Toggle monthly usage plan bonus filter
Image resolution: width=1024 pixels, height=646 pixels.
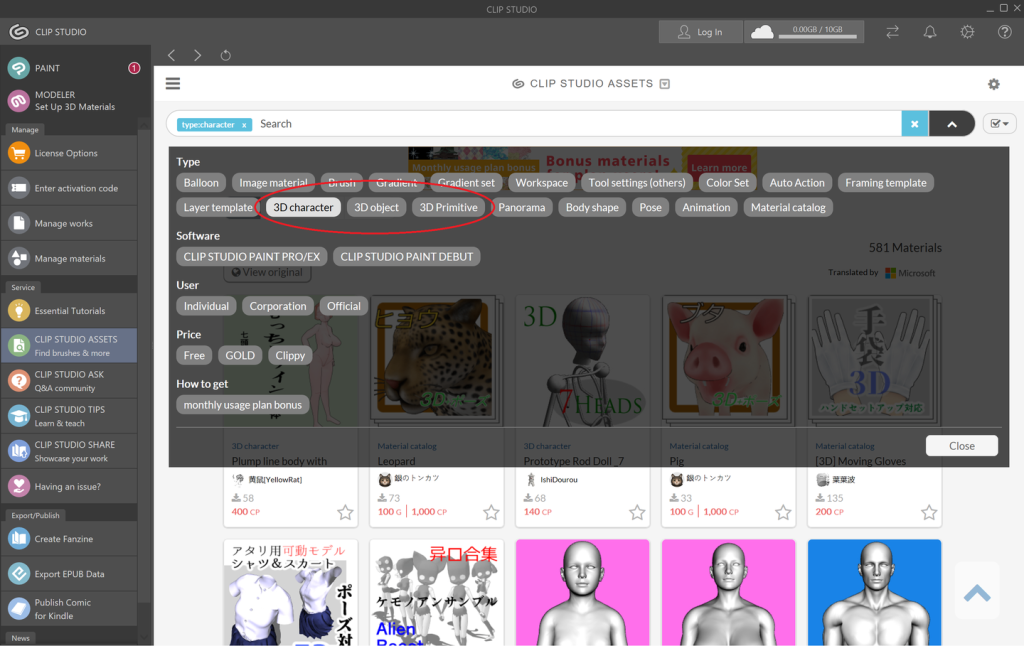pyautogui.click(x=242, y=405)
